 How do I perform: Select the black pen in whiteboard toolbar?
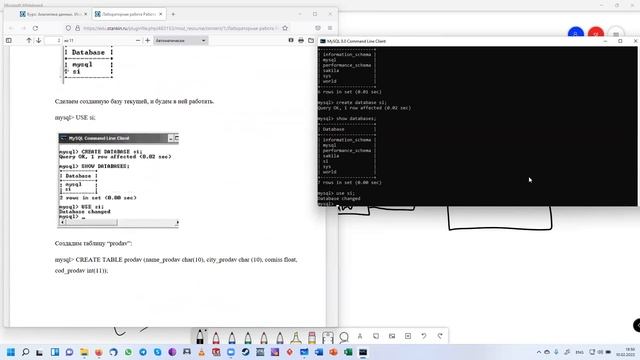tap(200, 337)
